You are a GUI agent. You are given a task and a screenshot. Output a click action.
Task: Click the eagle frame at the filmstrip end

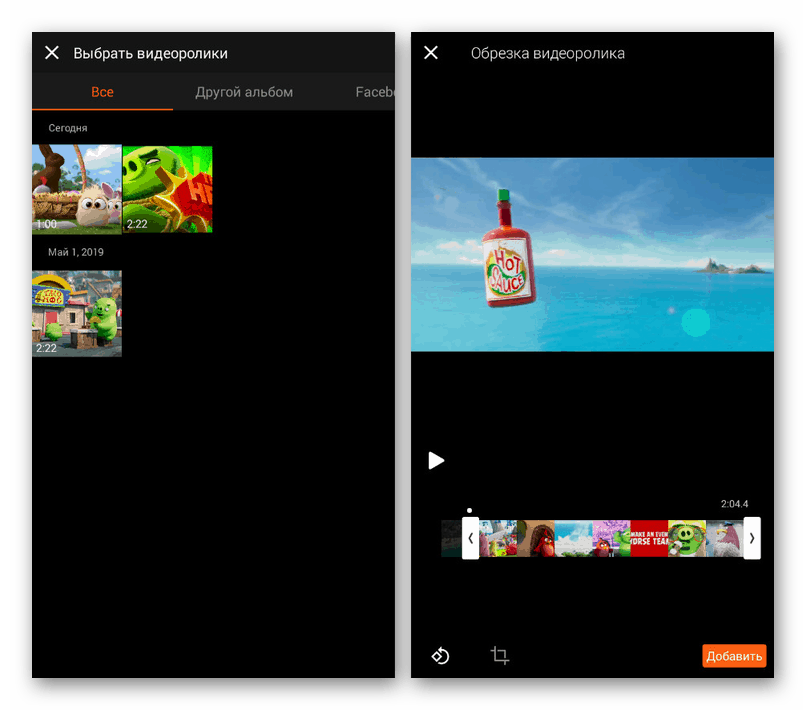(725, 538)
